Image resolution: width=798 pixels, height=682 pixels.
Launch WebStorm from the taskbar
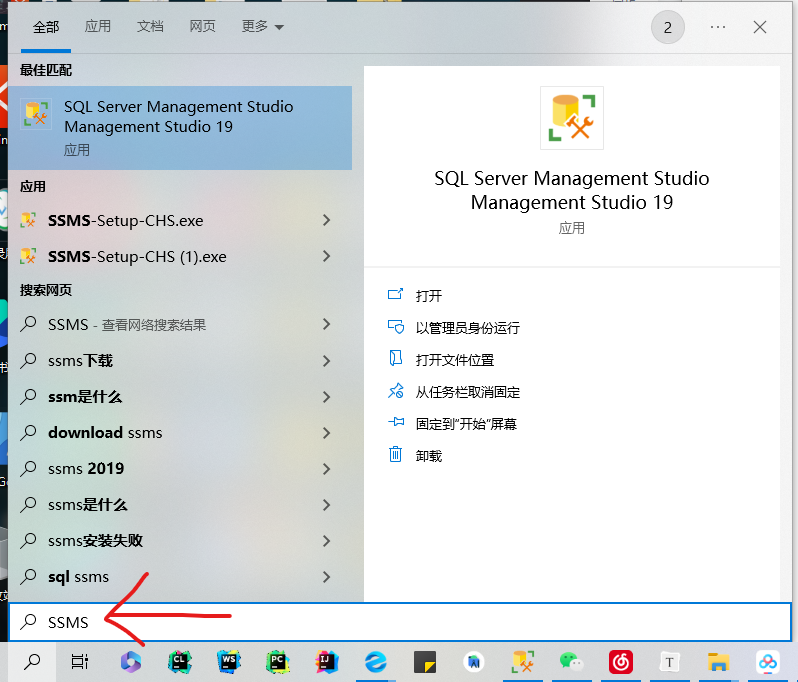[229, 662]
